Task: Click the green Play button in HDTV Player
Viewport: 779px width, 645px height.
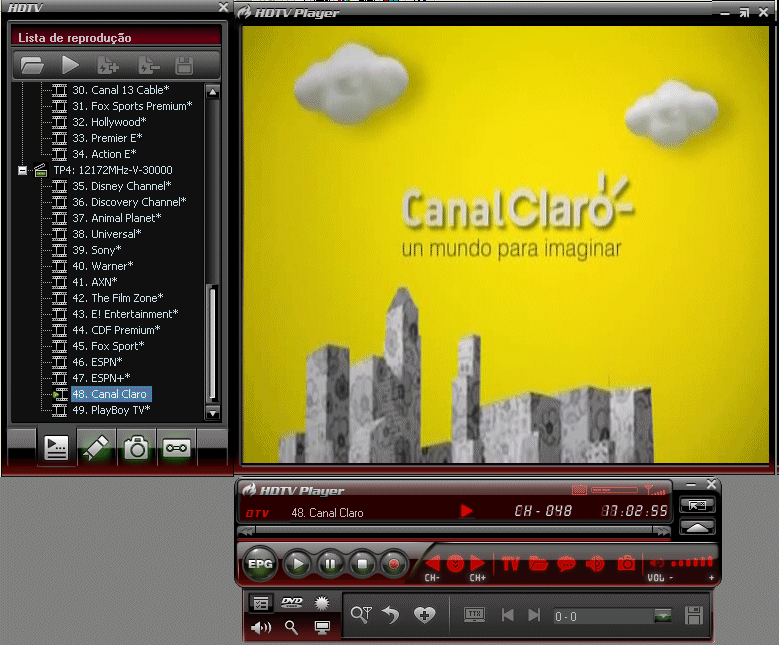Action: (298, 564)
